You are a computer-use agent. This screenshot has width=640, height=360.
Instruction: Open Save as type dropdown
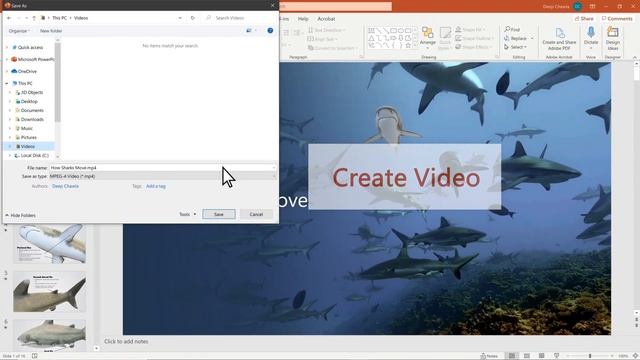(162, 176)
